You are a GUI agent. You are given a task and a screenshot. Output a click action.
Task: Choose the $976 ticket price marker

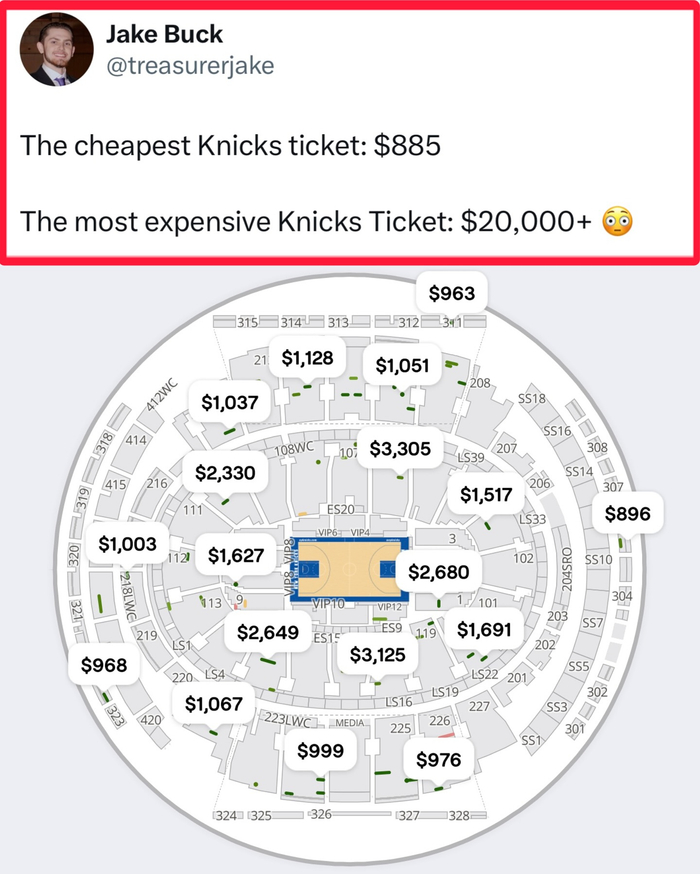tap(438, 760)
